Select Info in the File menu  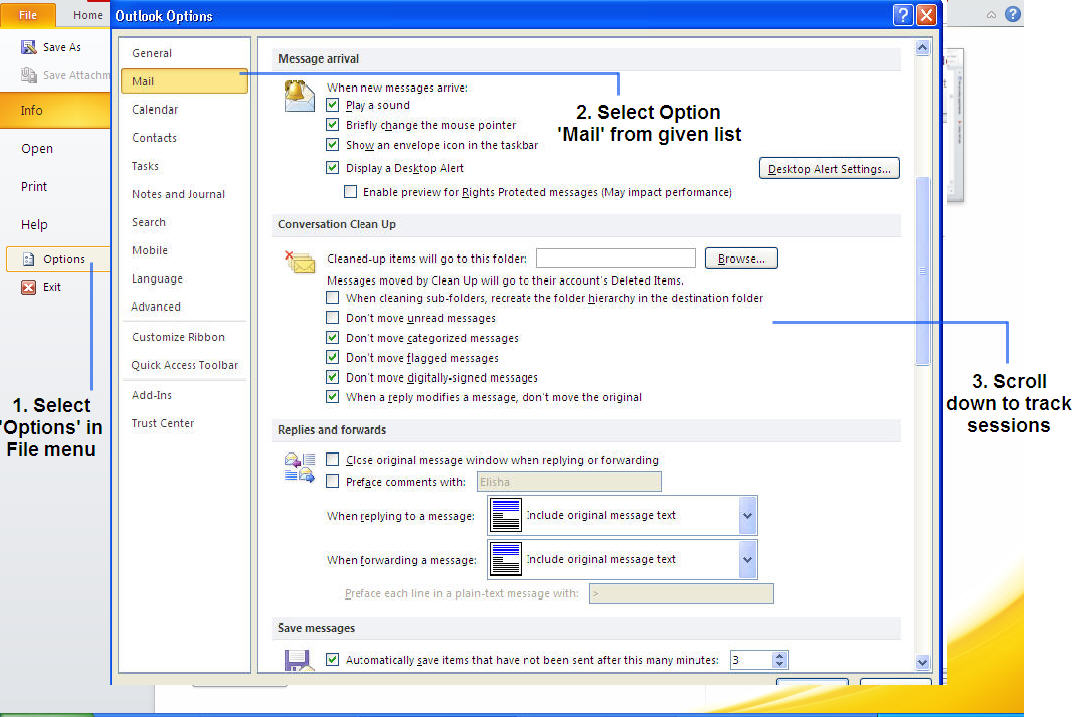[55, 110]
